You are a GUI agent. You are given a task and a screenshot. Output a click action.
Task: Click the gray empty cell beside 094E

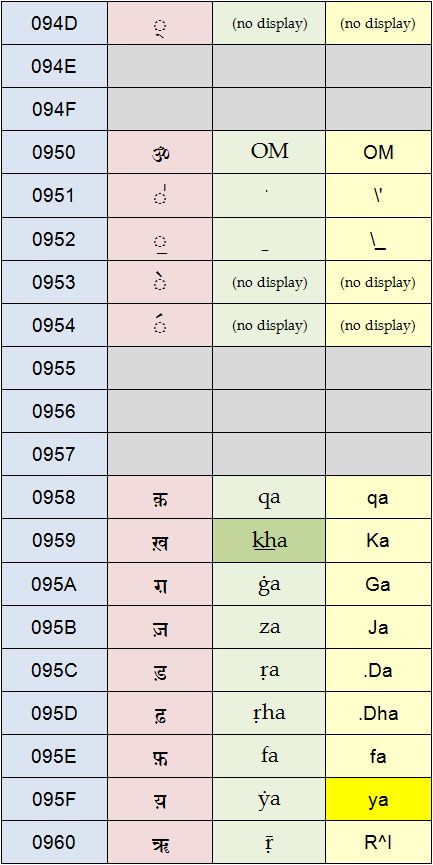coord(160,66)
